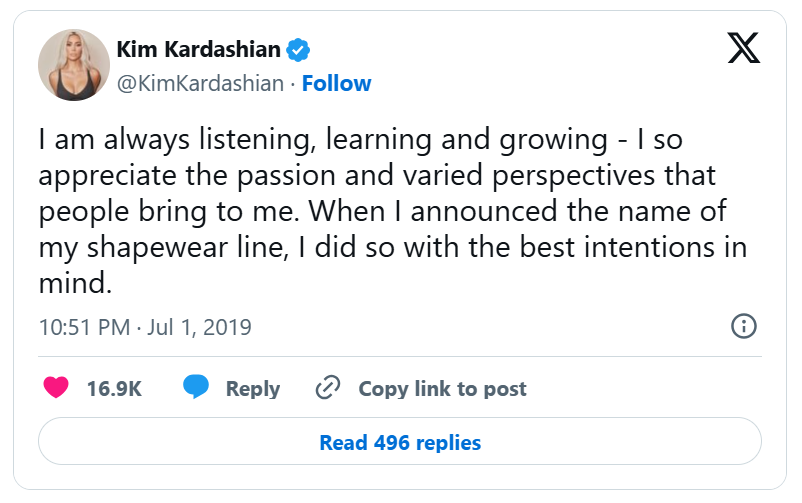This screenshot has width=802, height=503.
Task: Click the final word "mind." of the tweet
Action: [x=72, y=283]
